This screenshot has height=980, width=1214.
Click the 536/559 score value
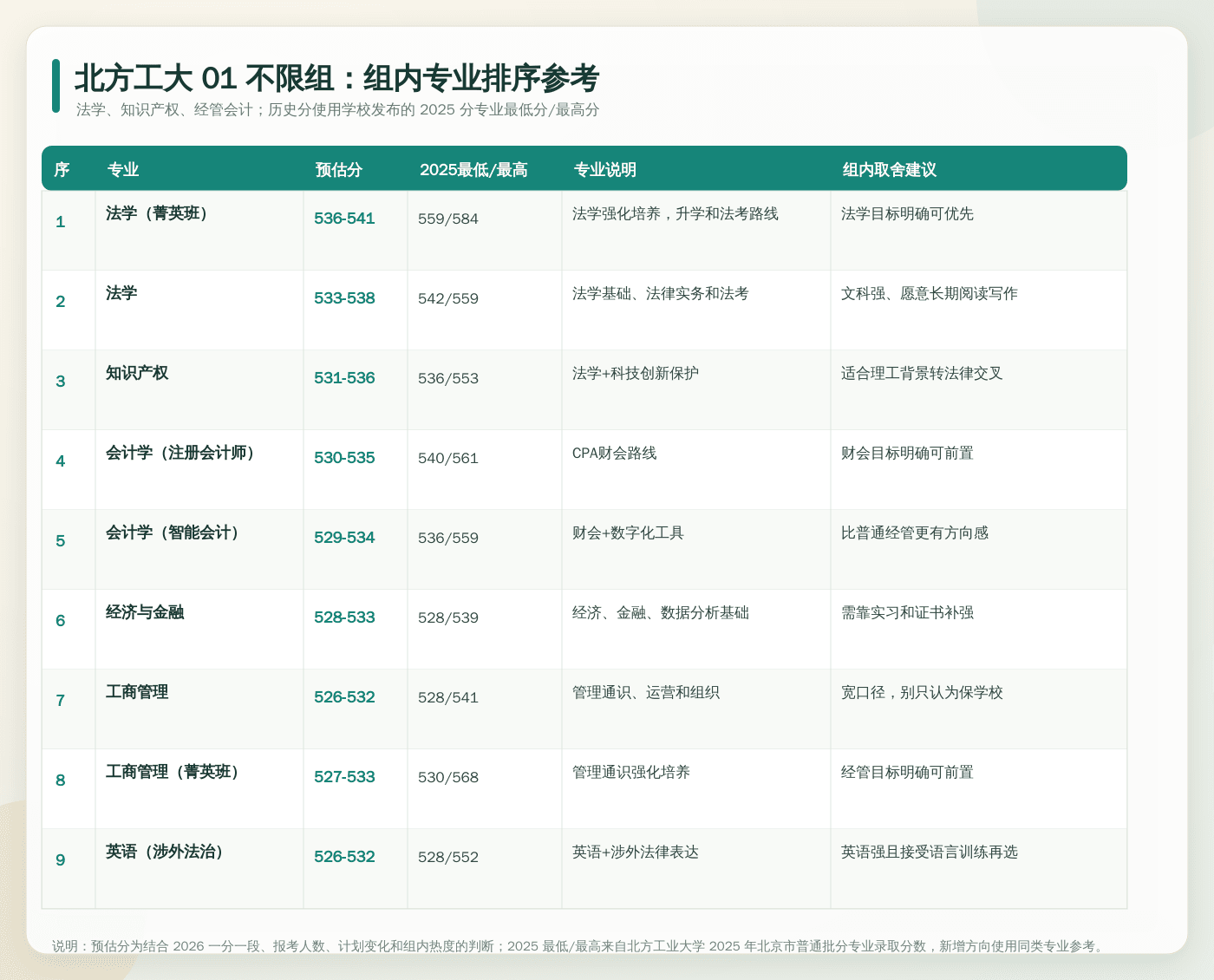pyautogui.click(x=448, y=538)
